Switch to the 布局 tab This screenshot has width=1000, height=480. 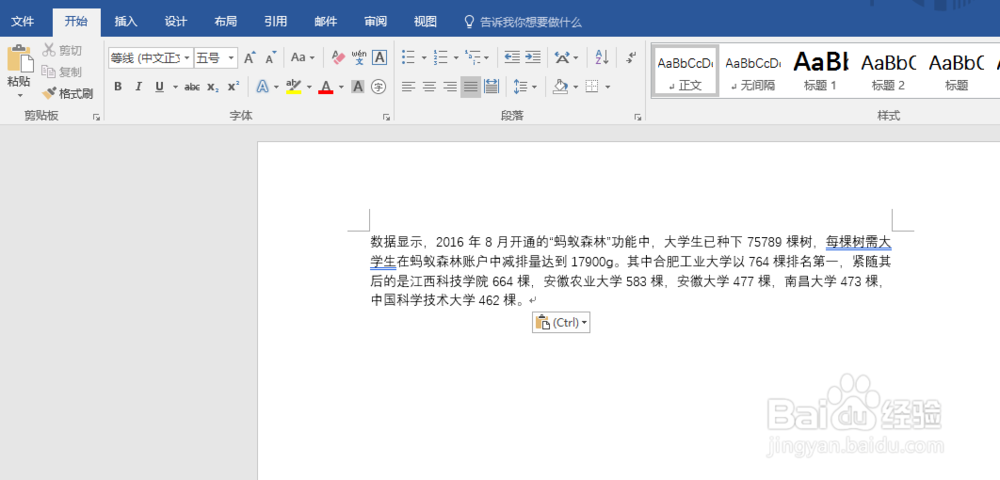pos(225,22)
